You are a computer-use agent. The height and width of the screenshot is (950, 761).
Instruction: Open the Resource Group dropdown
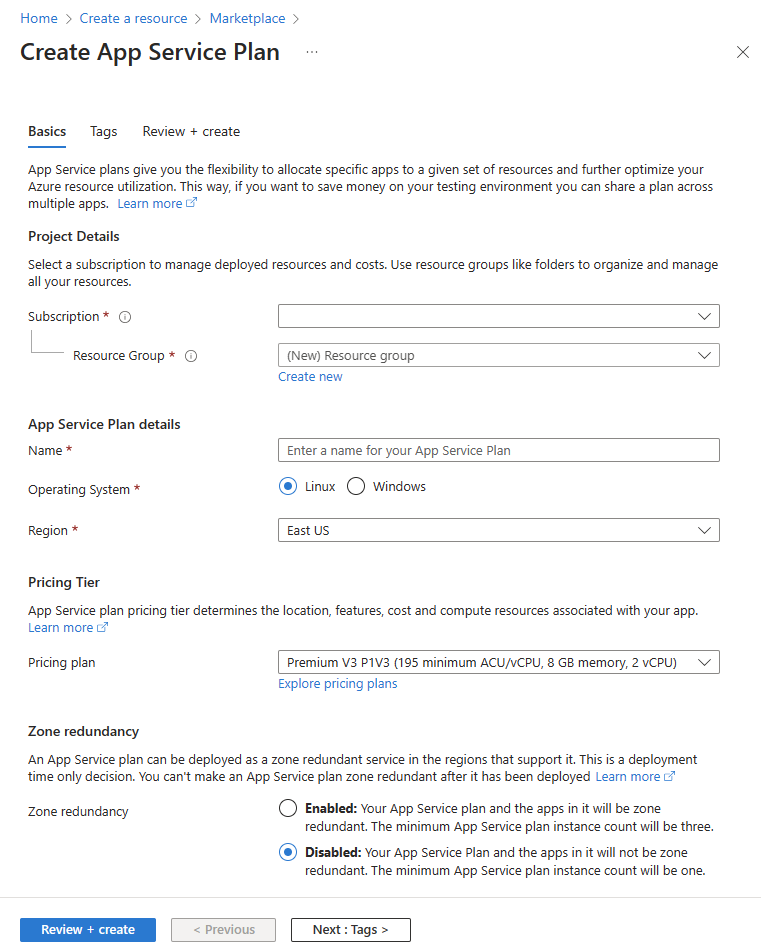pyautogui.click(x=498, y=355)
